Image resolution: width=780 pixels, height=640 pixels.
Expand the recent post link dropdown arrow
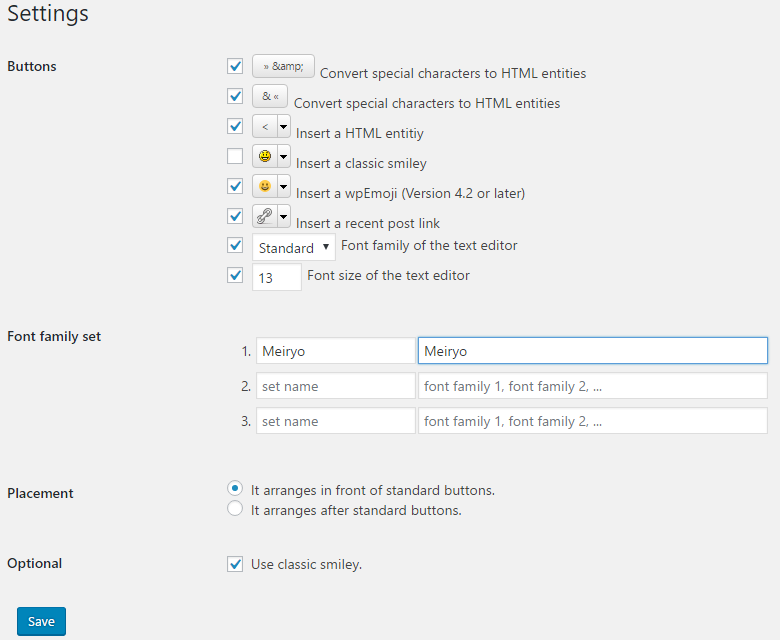coord(284,216)
